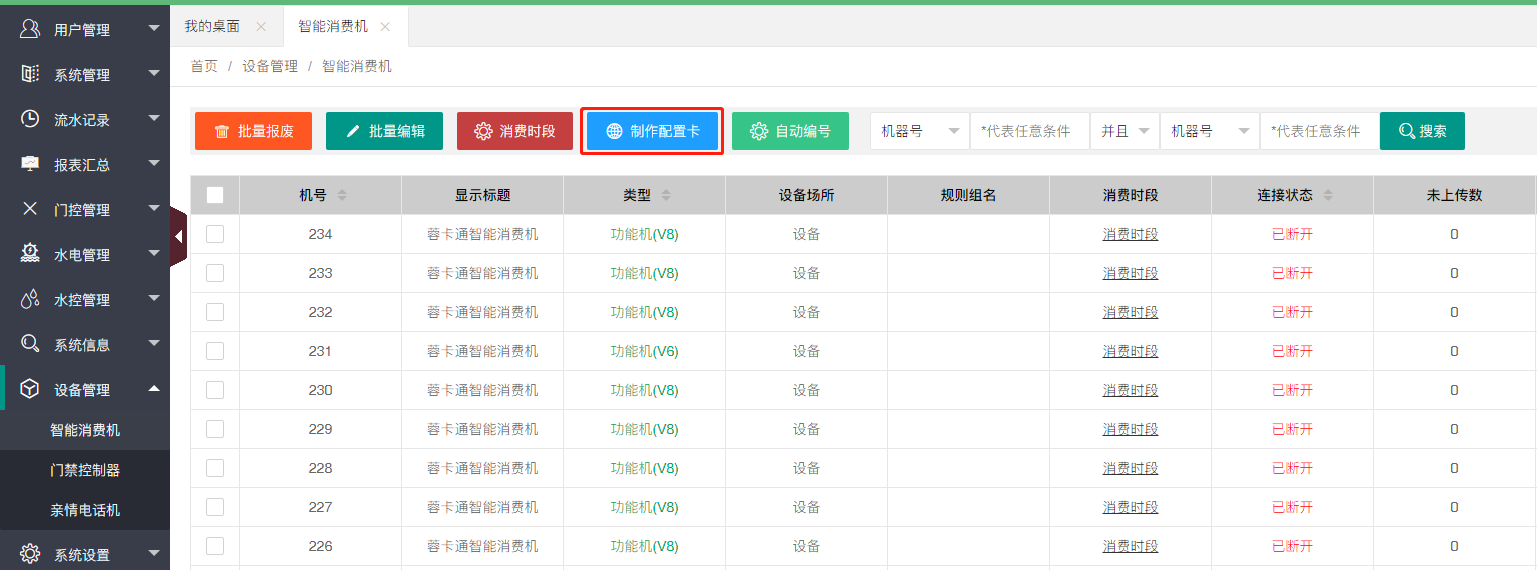Open the 并且 logic operator dropdown
Viewport: 1537px width, 570px height.
(1125, 131)
